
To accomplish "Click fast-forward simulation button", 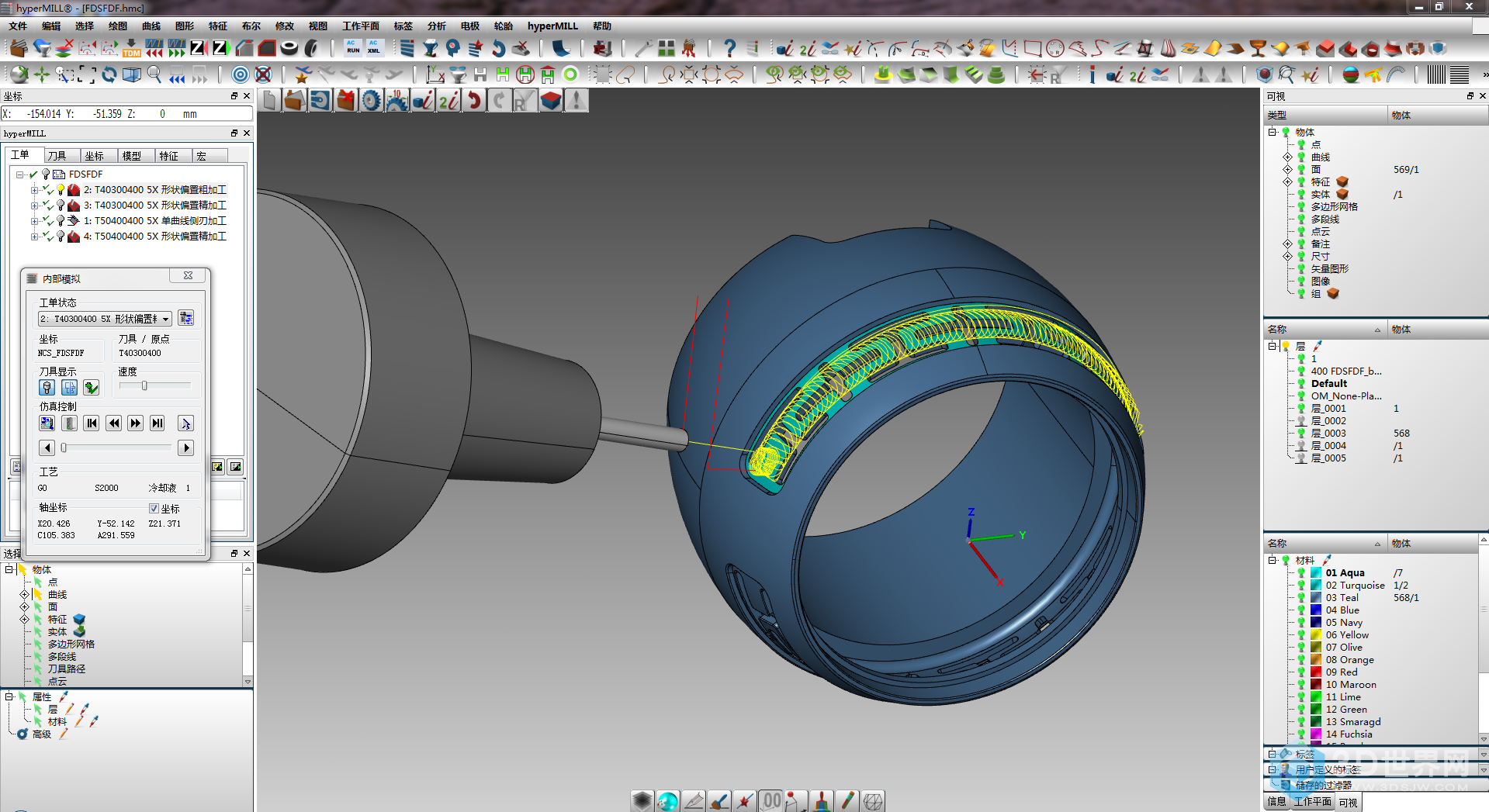I will [x=136, y=423].
